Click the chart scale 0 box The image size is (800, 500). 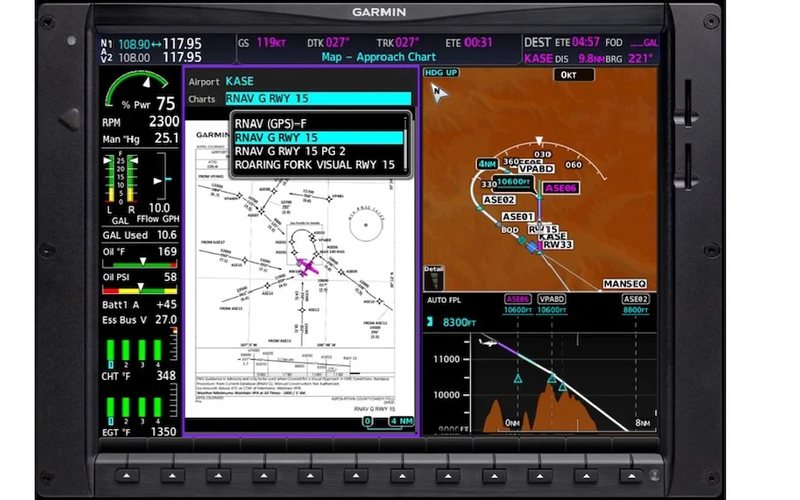[x=367, y=421]
